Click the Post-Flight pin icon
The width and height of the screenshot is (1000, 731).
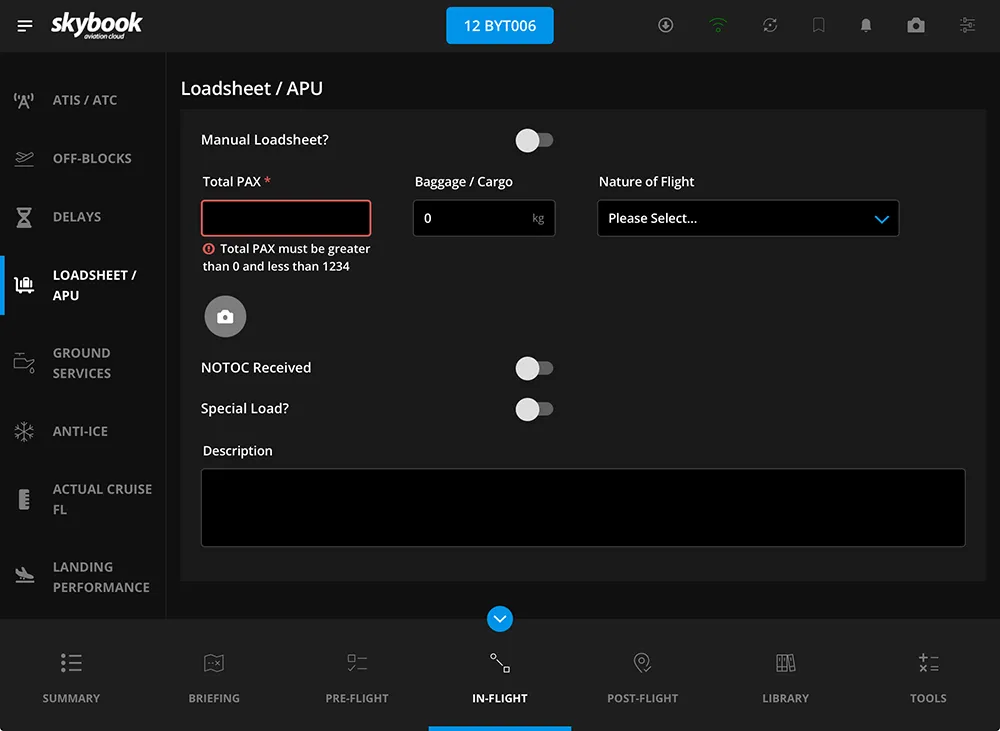tap(642, 663)
